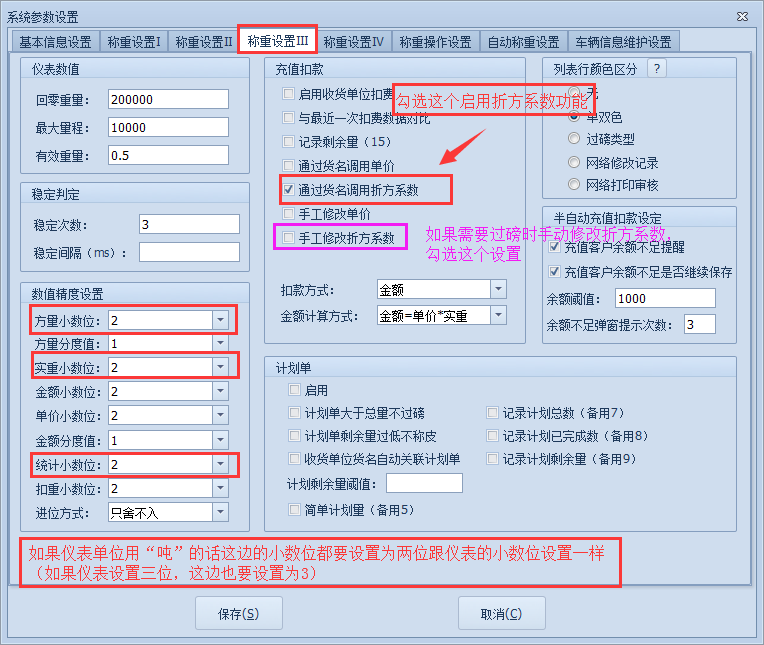Screen dimensions: 764x645
Task: Expand the 扣款方式 dropdown
Action: pos(498,289)
